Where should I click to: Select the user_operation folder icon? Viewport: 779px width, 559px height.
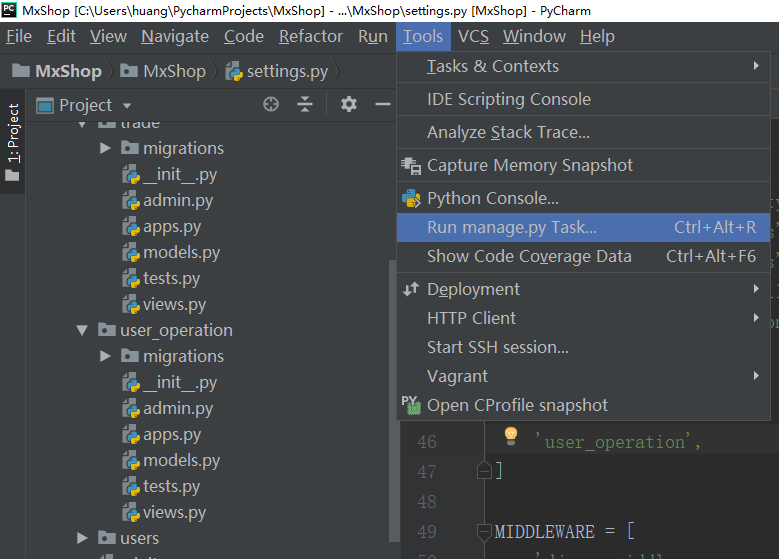107,329
